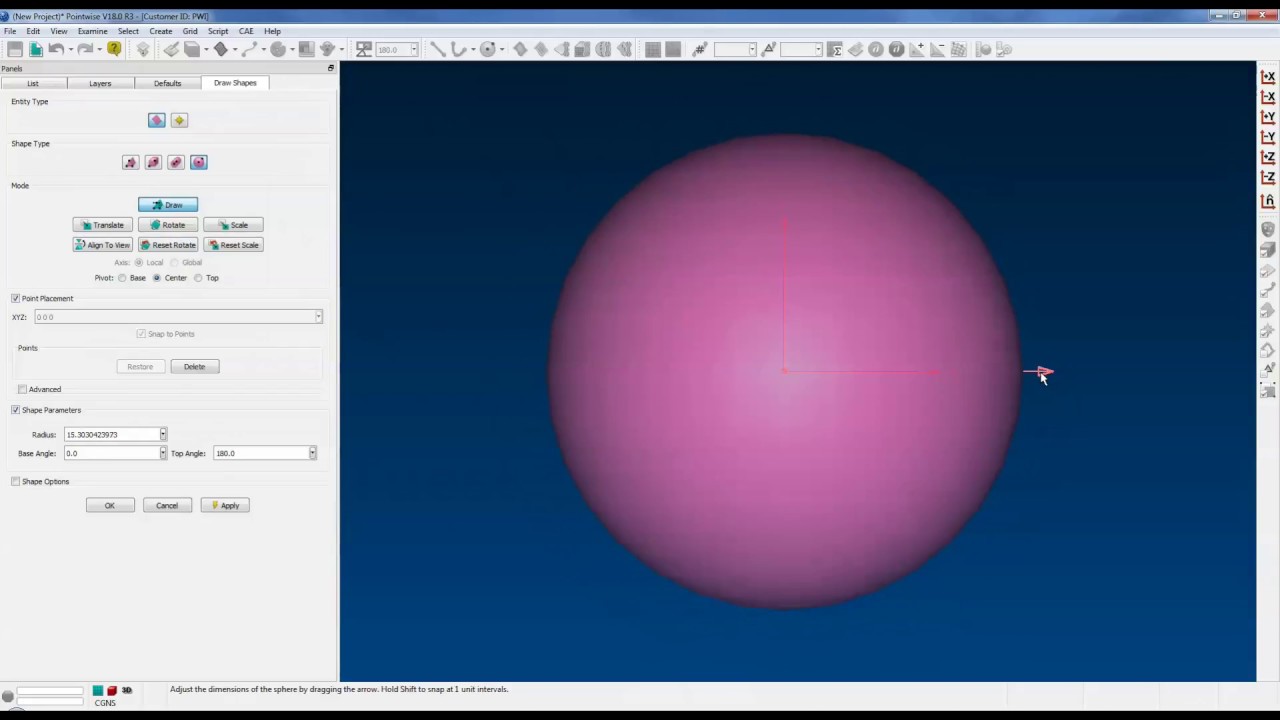Choose the second shape type icon
Viewport: 1280px width, 720px height.
pos(153,162)
